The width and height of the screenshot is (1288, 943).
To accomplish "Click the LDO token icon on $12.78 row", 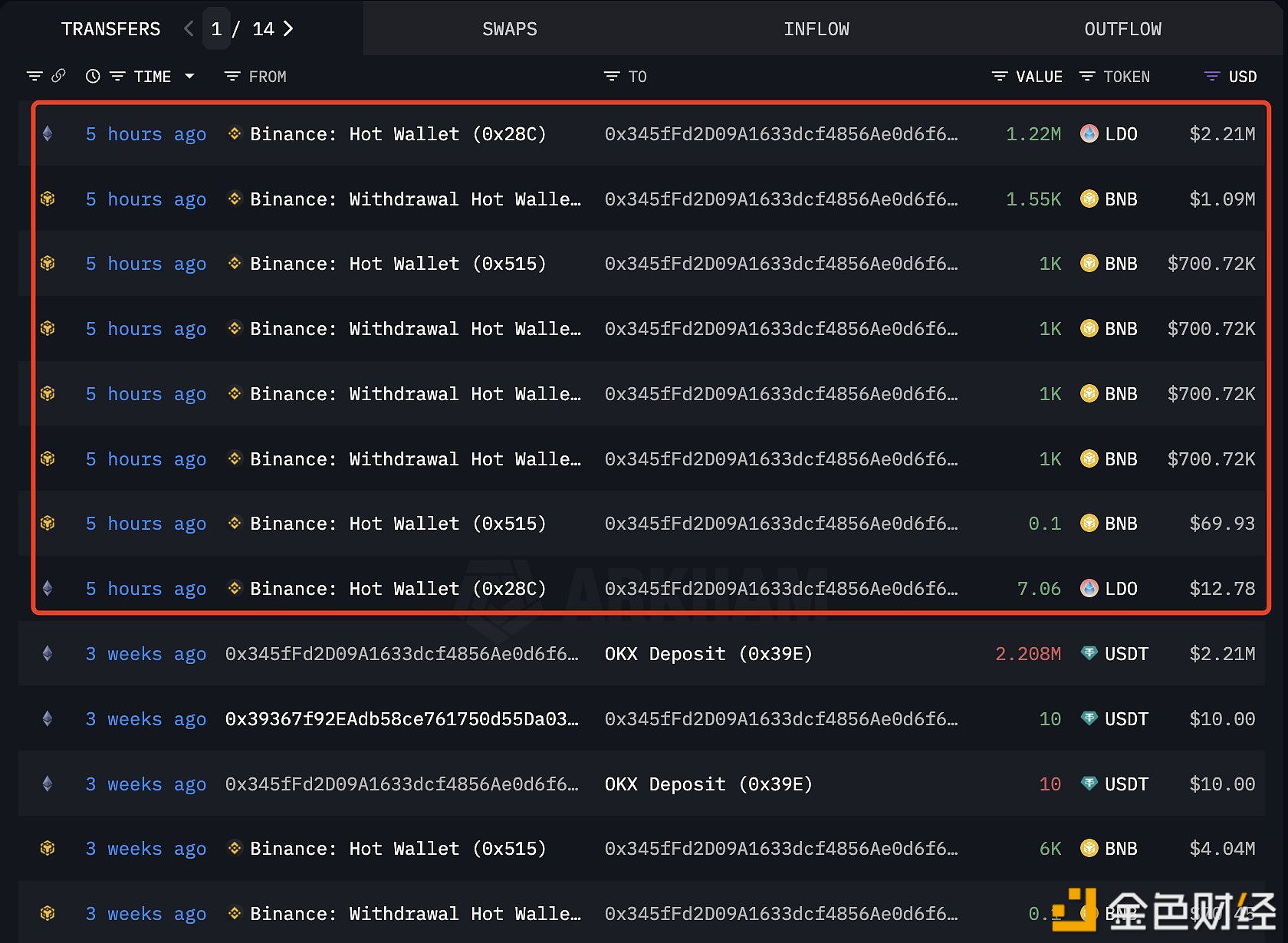I will pos(1089,589).
